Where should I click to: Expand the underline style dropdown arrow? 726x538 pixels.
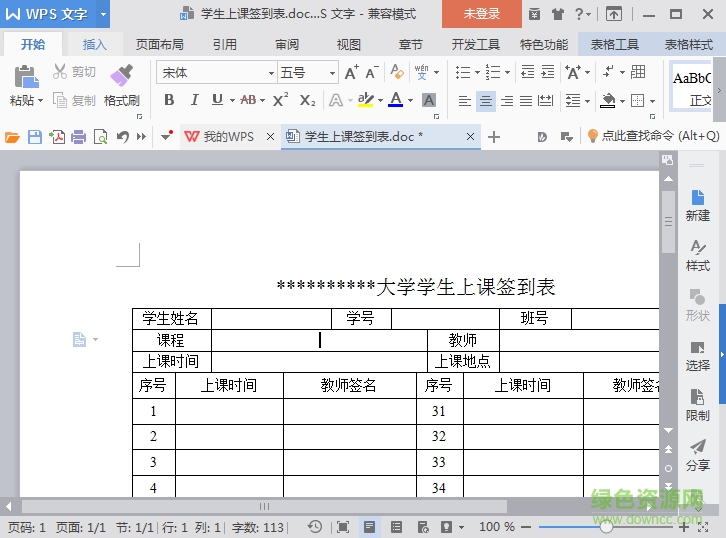click(x=232, y=100)
